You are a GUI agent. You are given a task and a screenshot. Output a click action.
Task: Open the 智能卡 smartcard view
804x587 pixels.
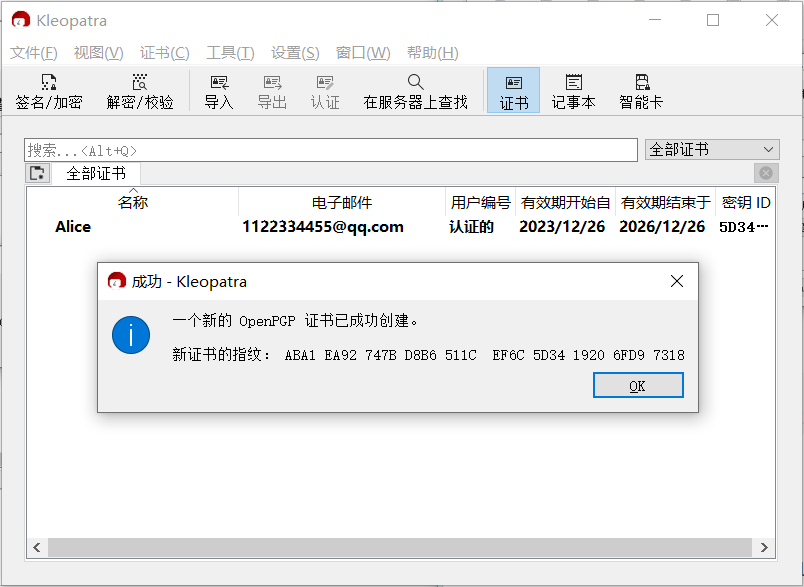click(641, 91)
